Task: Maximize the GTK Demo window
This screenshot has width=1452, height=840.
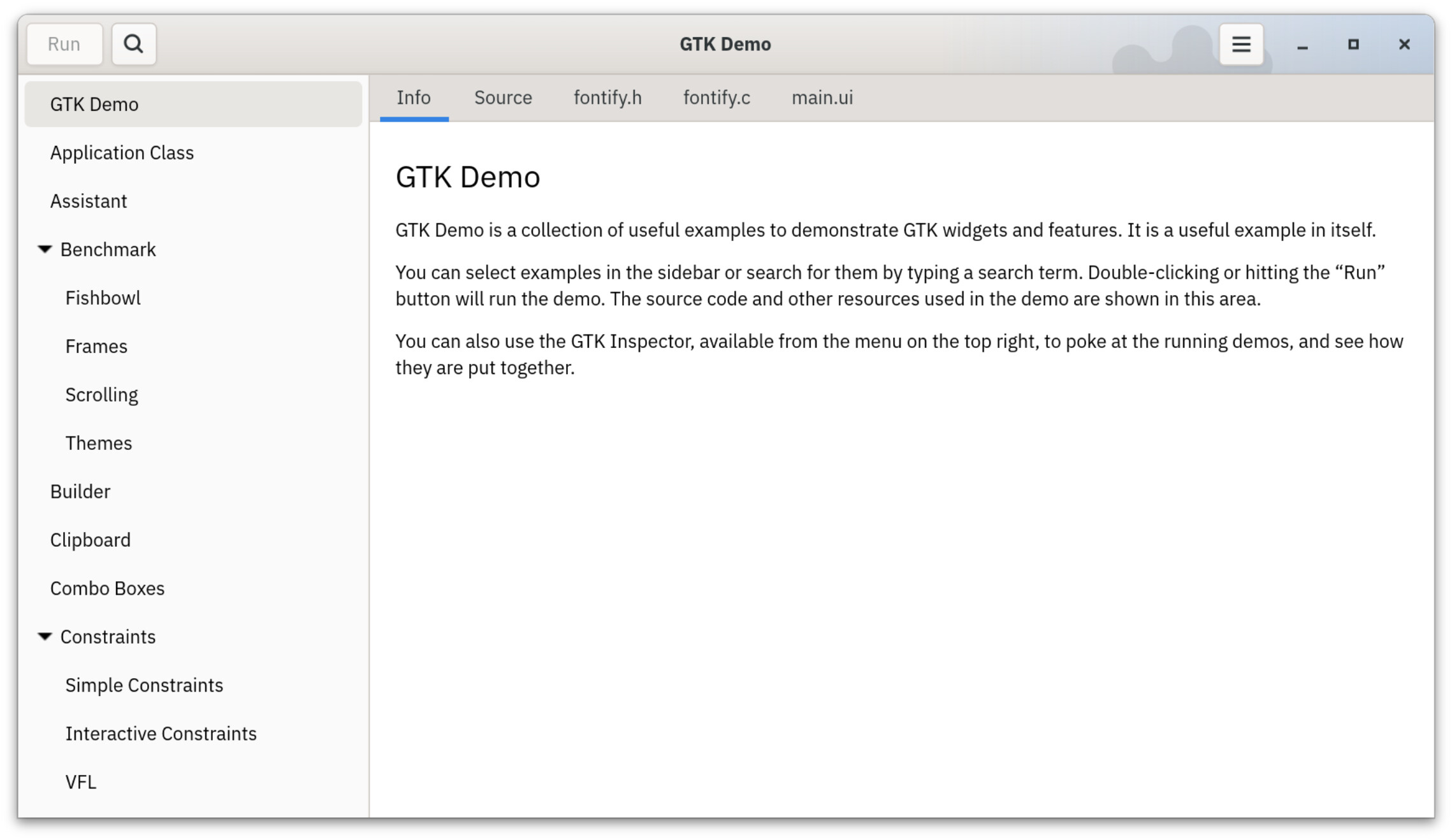Action: click(1353, 44)
